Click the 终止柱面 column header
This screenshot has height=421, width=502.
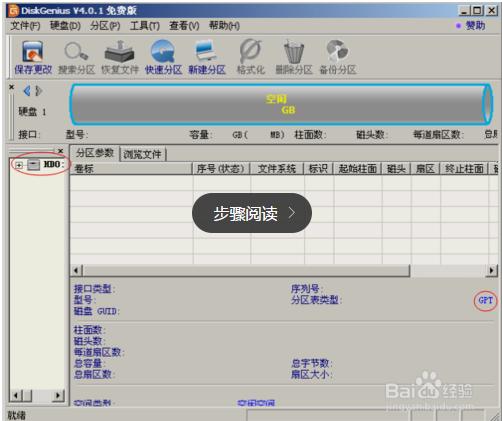pos(464,169)
